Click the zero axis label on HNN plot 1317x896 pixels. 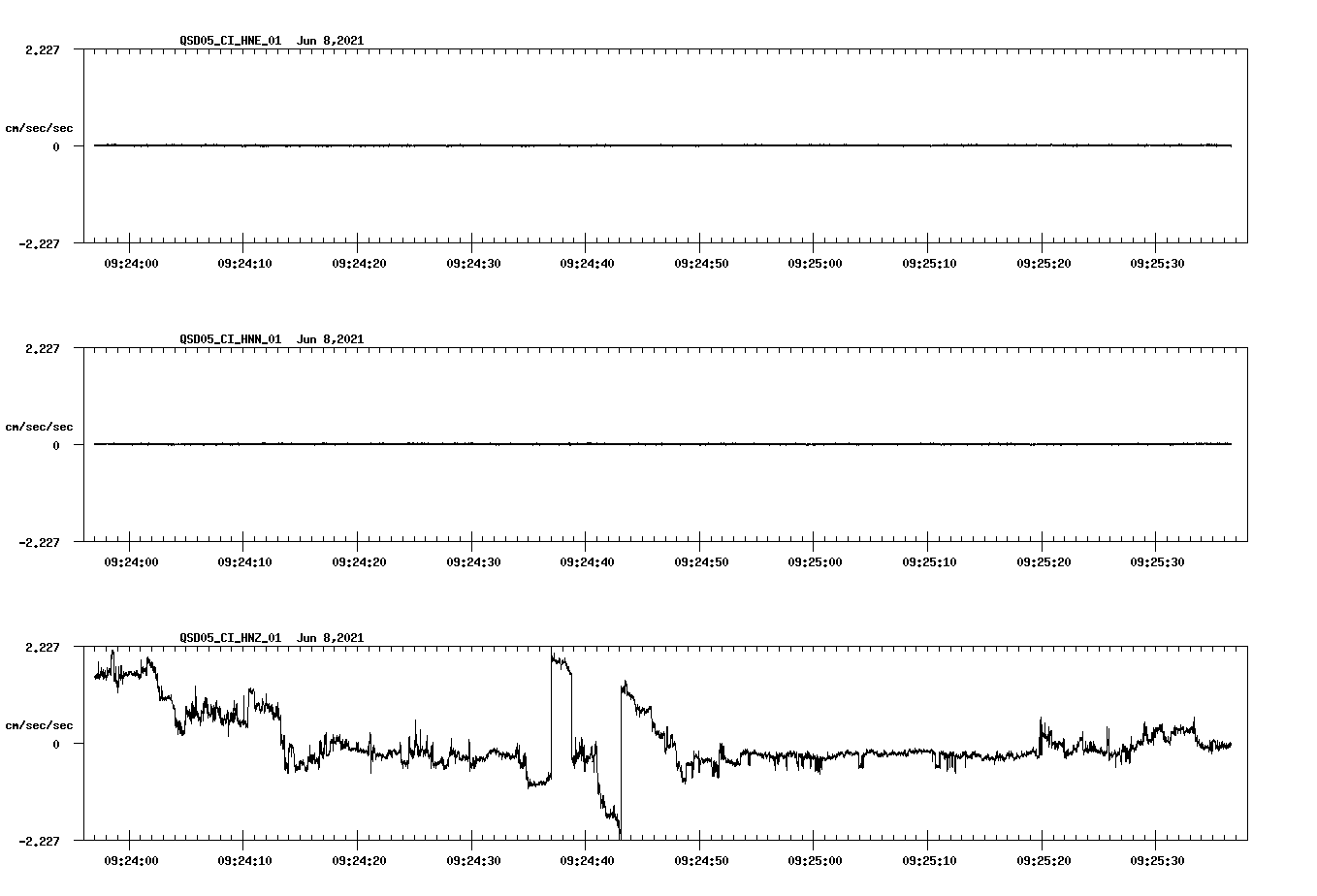pyautogui.click(x=56, y=446)
